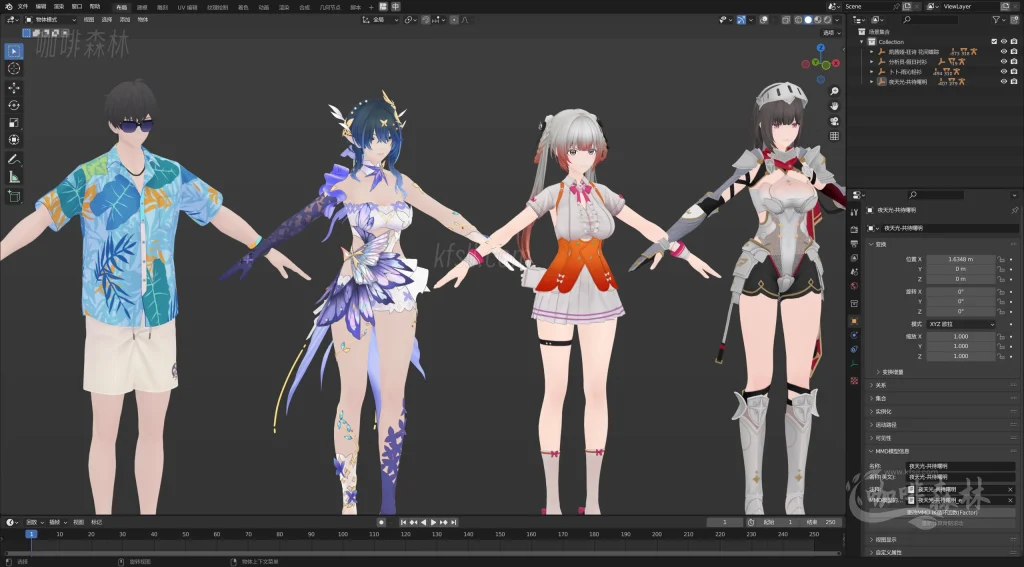Select the Measure ruler tool
The width and height of the screenshot is (1024, 567).
(14, 177)
